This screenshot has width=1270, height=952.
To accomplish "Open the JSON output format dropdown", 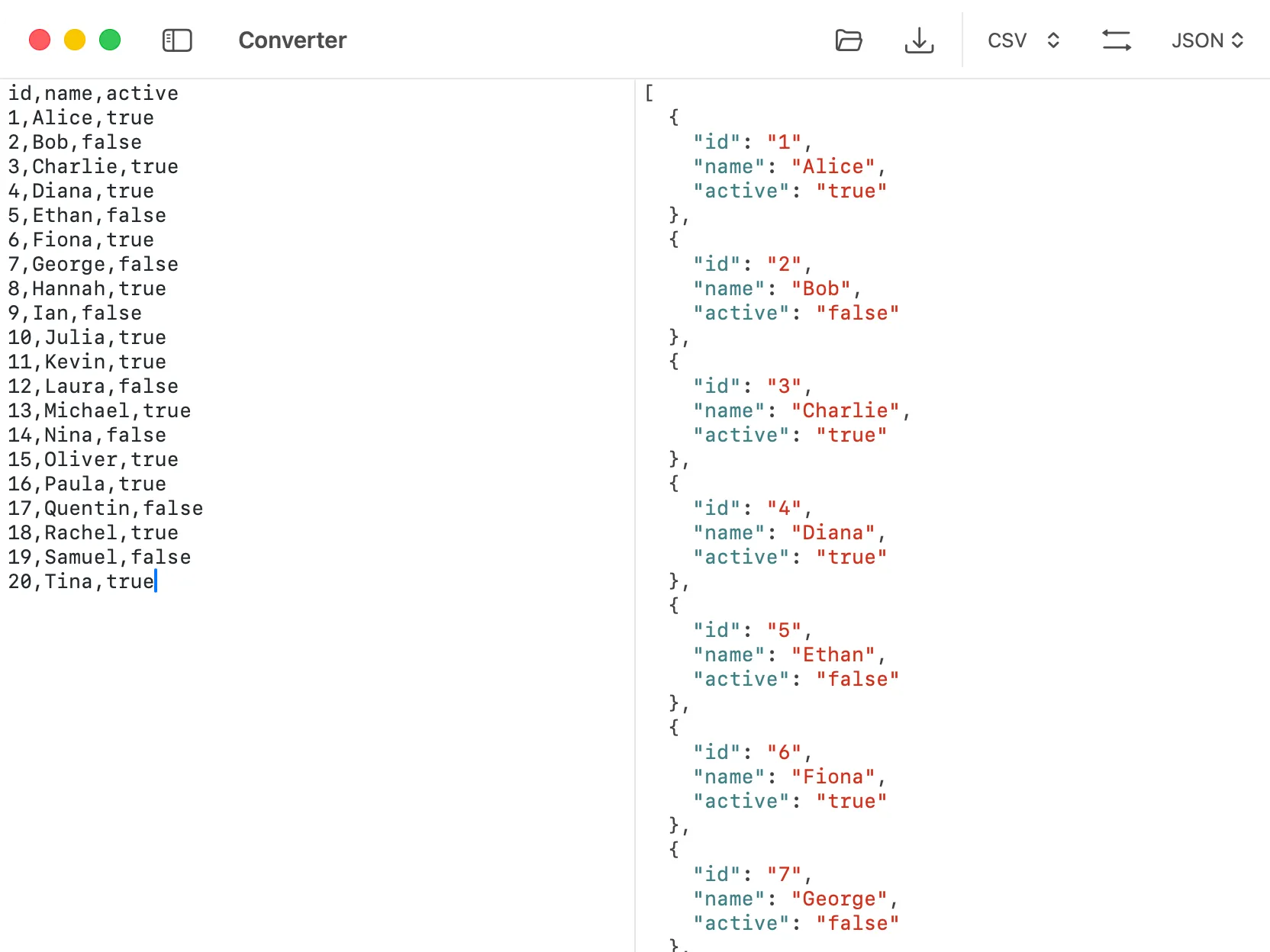I will pyautogui.click(x=1207, y=40).
